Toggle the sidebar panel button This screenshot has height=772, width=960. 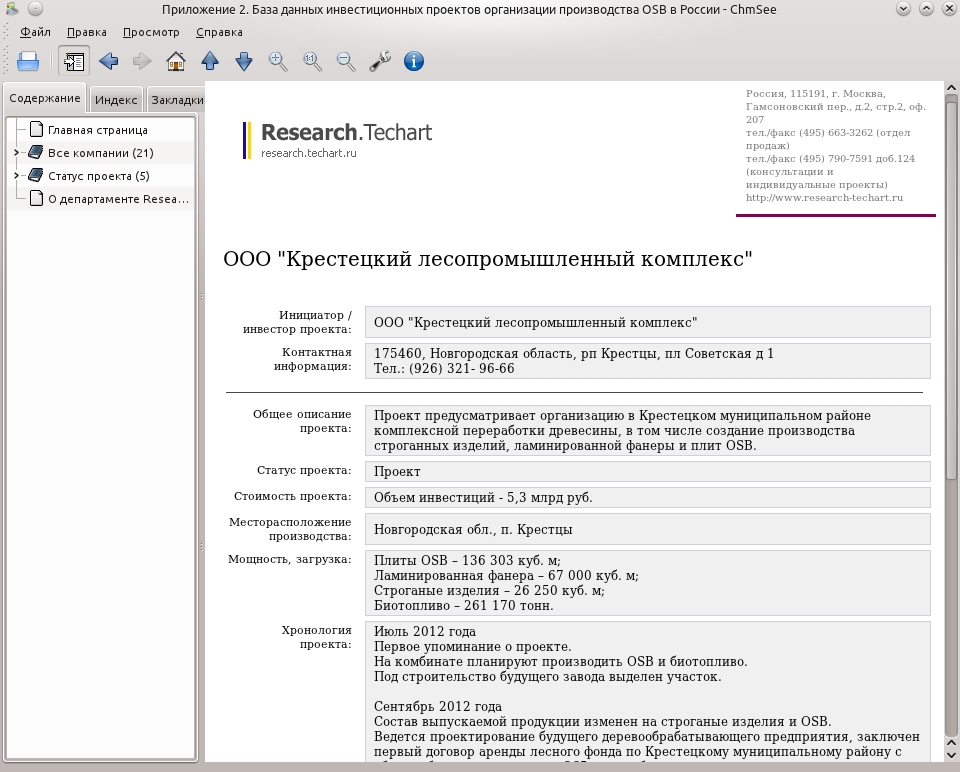[74, 61]
